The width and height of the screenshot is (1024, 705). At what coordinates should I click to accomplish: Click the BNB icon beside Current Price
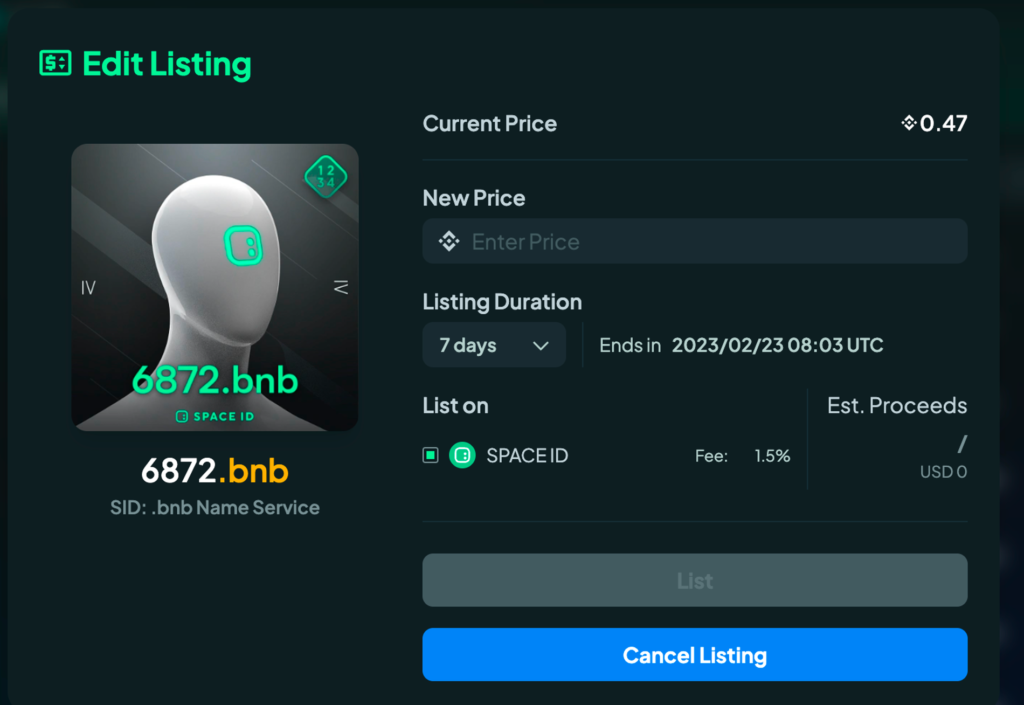point(908,123)
